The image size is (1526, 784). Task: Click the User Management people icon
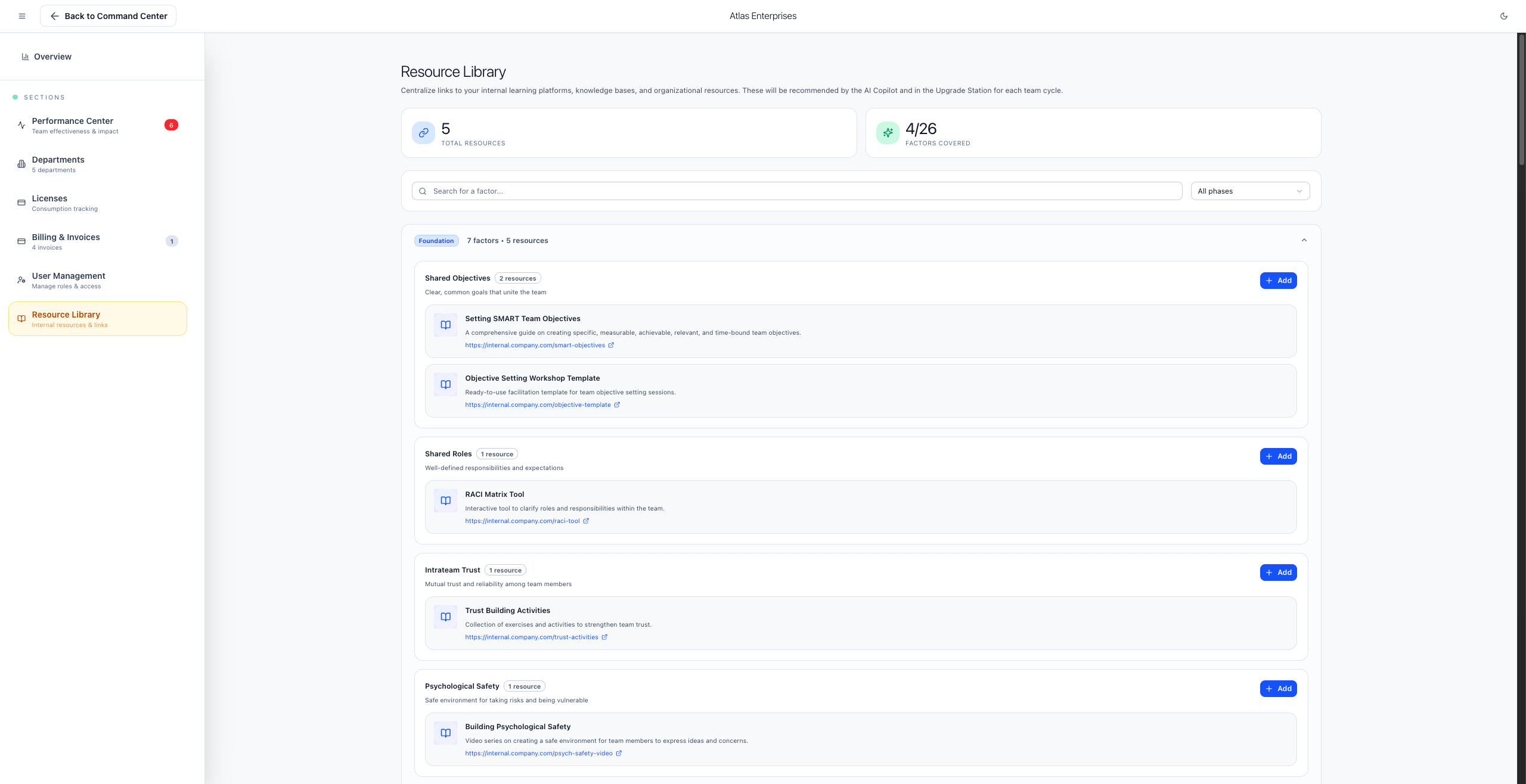21,280
